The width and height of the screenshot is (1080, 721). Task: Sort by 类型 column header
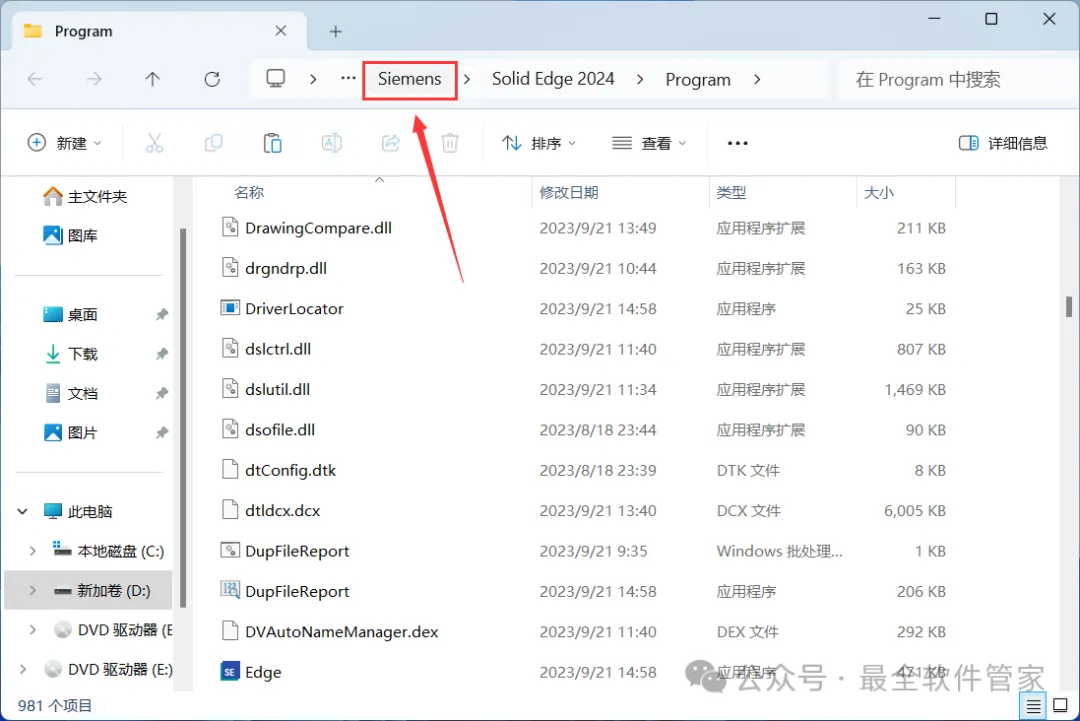pyautogui.click(x=731, y=193)
